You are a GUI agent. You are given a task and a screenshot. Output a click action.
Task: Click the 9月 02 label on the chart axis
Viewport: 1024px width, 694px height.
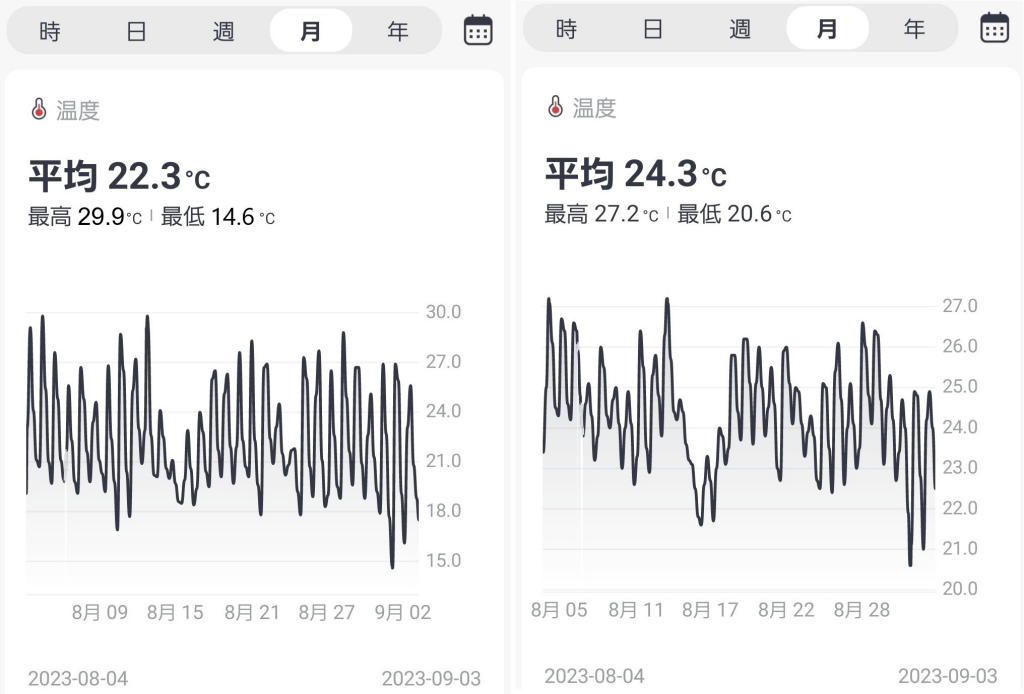[404, 612]
